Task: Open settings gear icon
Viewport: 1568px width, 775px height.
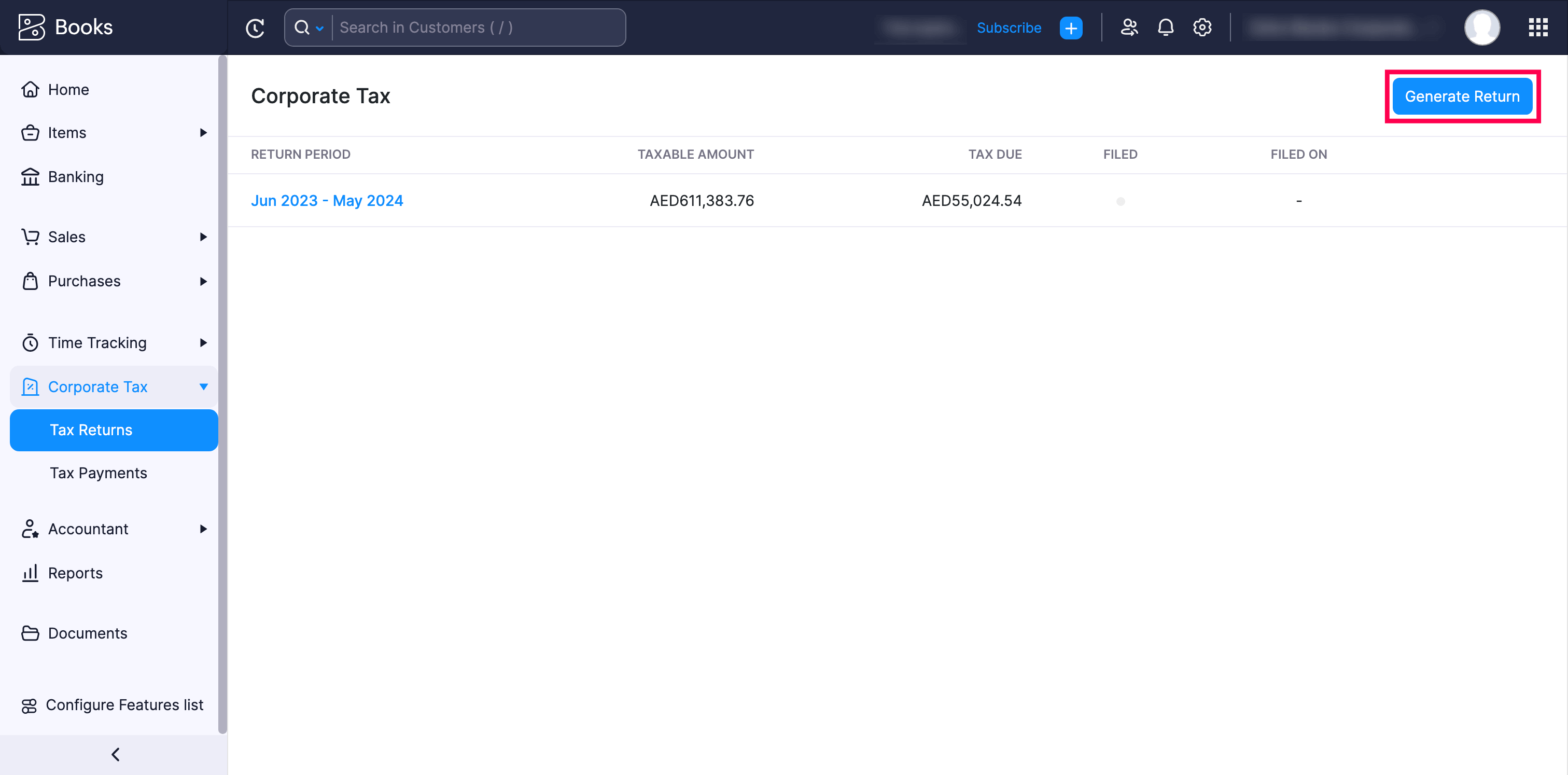Action: coord(1201,27)
